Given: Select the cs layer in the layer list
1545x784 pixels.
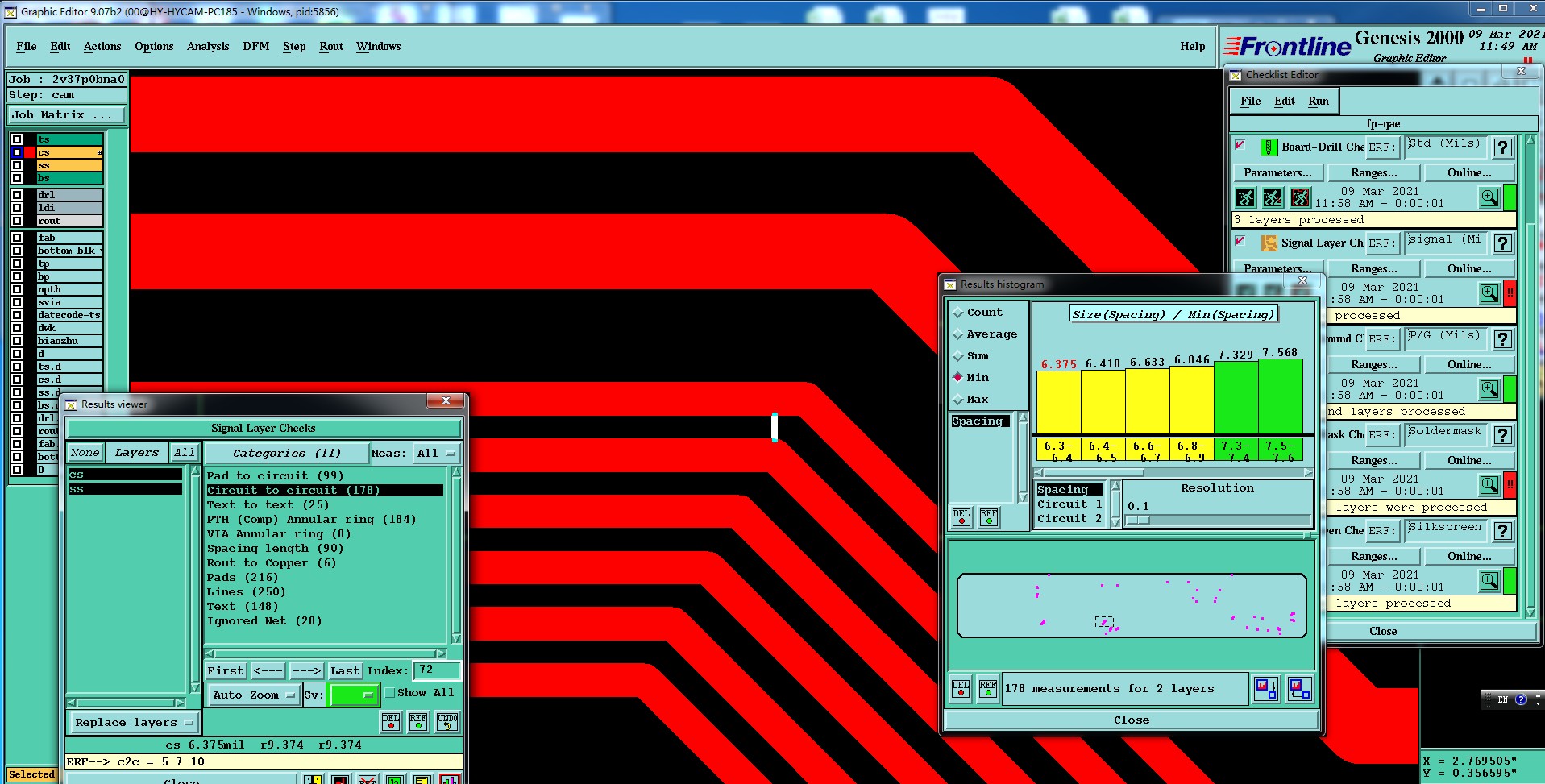Looking at the screenshot, I should pyautogui.click(x=125, y=475).
